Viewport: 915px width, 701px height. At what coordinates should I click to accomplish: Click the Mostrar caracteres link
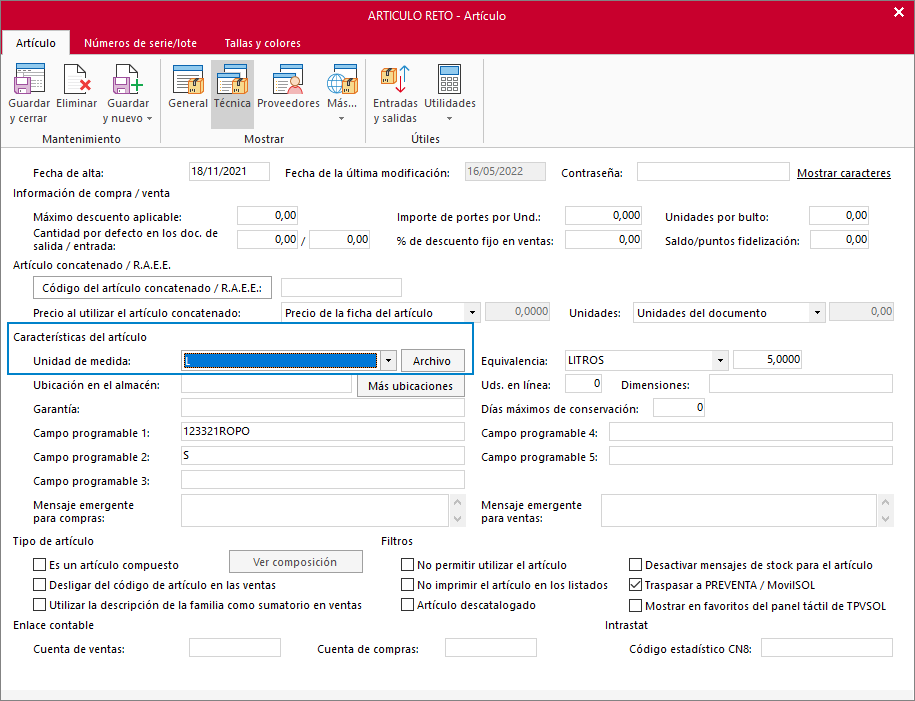(844, 173)
